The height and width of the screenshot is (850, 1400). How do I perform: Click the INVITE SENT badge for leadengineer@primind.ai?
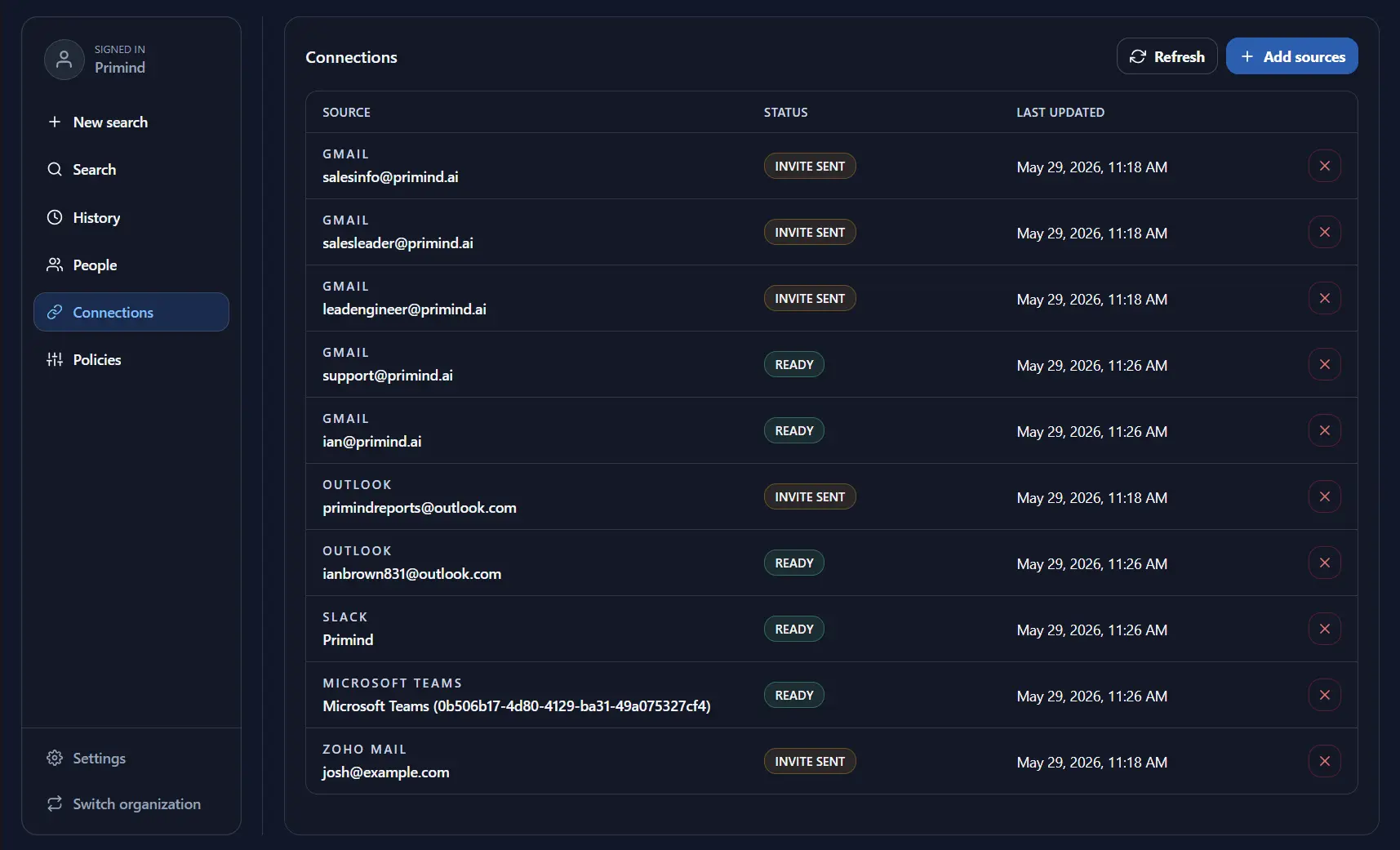coord(810,298)
